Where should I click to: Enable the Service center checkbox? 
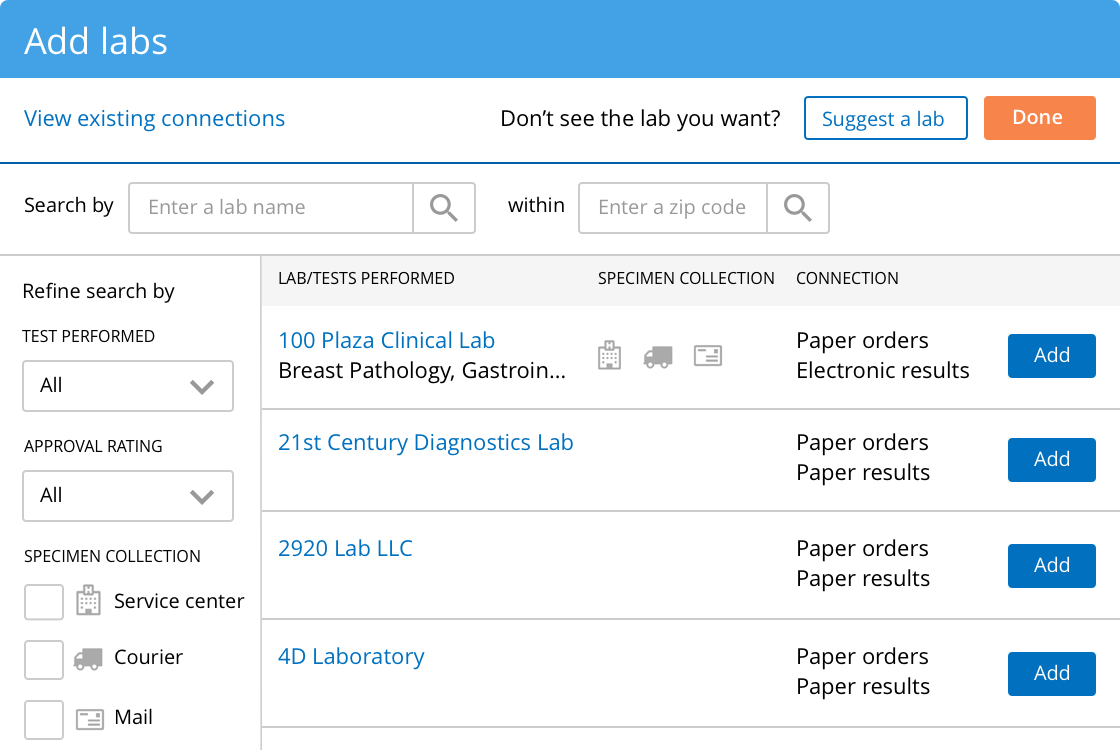point(44,601)
